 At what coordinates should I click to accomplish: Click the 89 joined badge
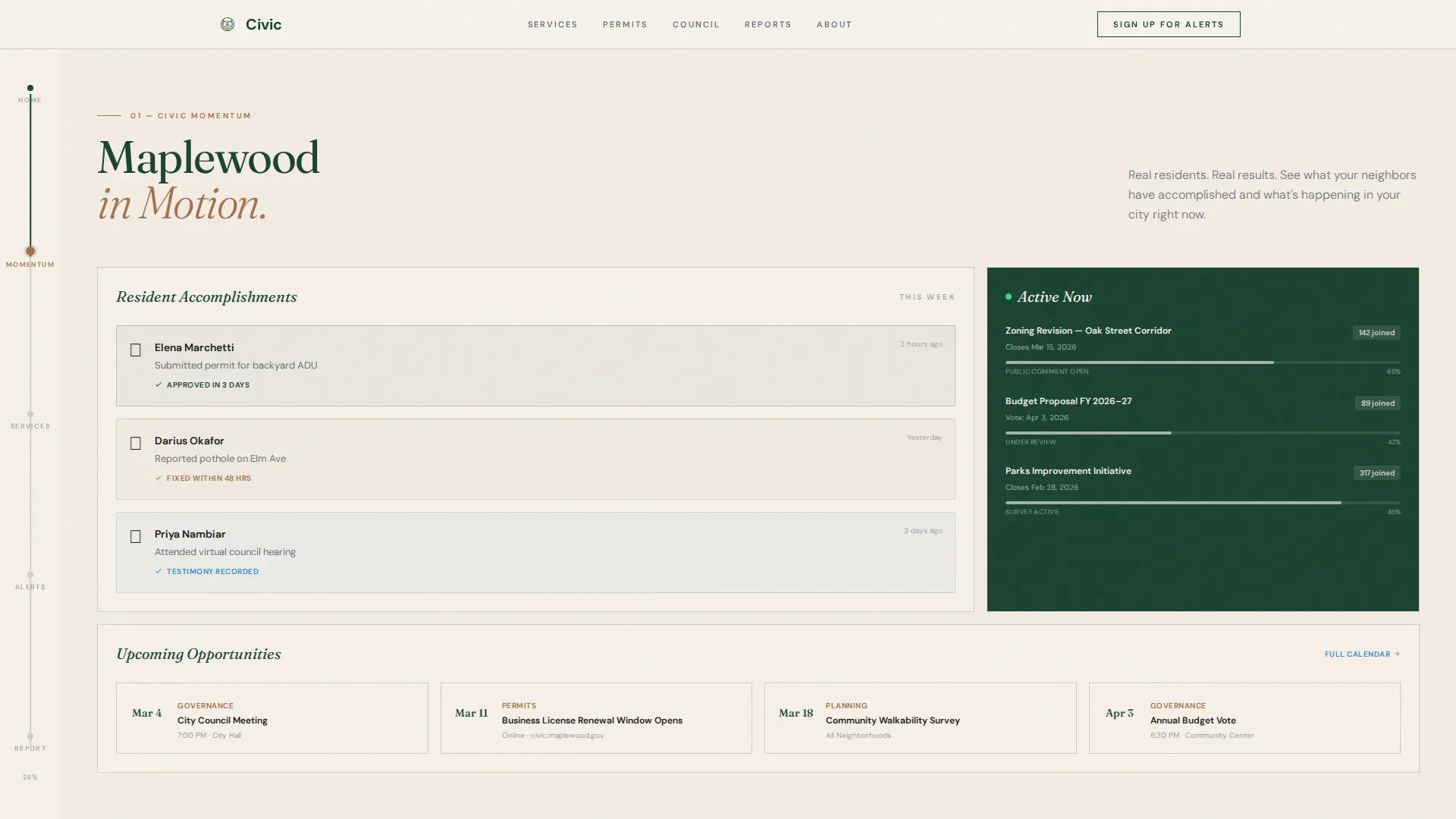click(1378, 403)
